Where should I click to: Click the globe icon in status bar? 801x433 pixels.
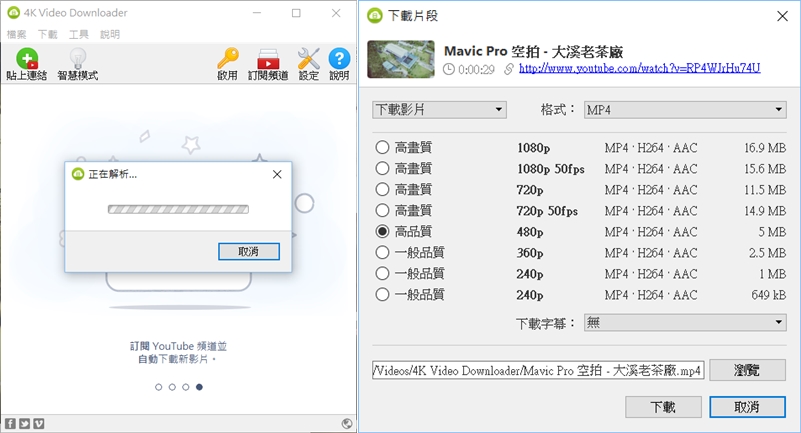point(347,423)
